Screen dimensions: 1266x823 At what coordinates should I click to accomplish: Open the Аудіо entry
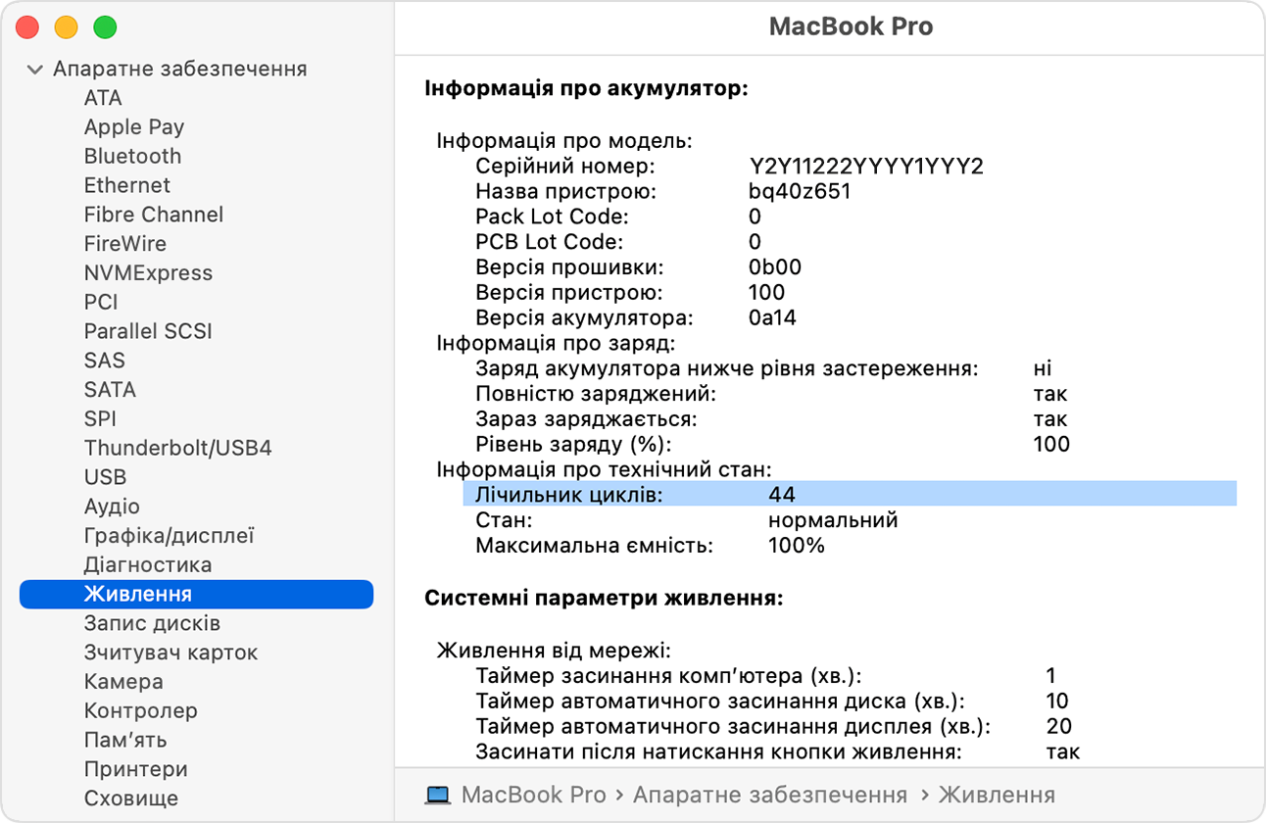(x=112, y=506)
